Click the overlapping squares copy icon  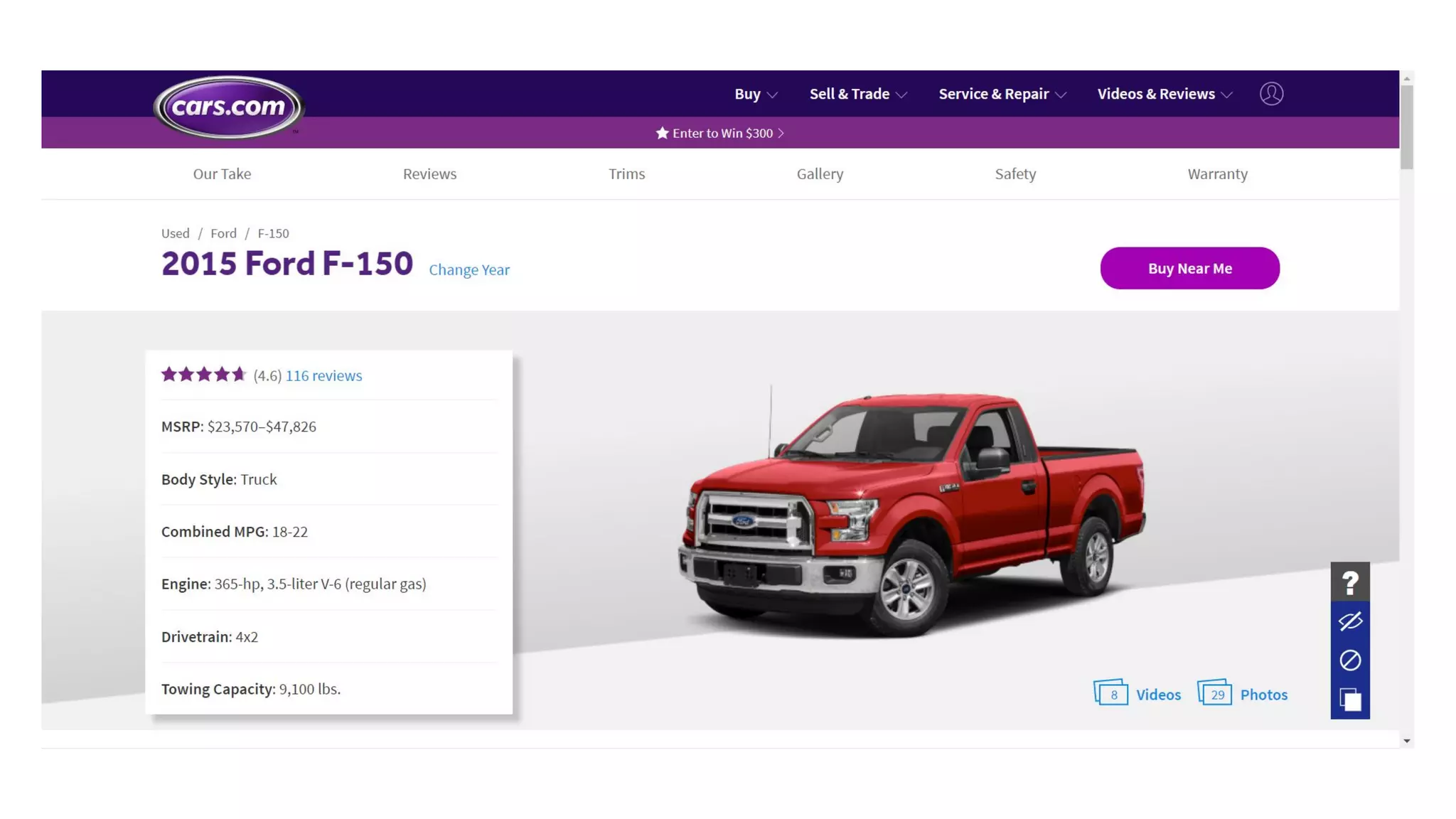(1350, 700)
